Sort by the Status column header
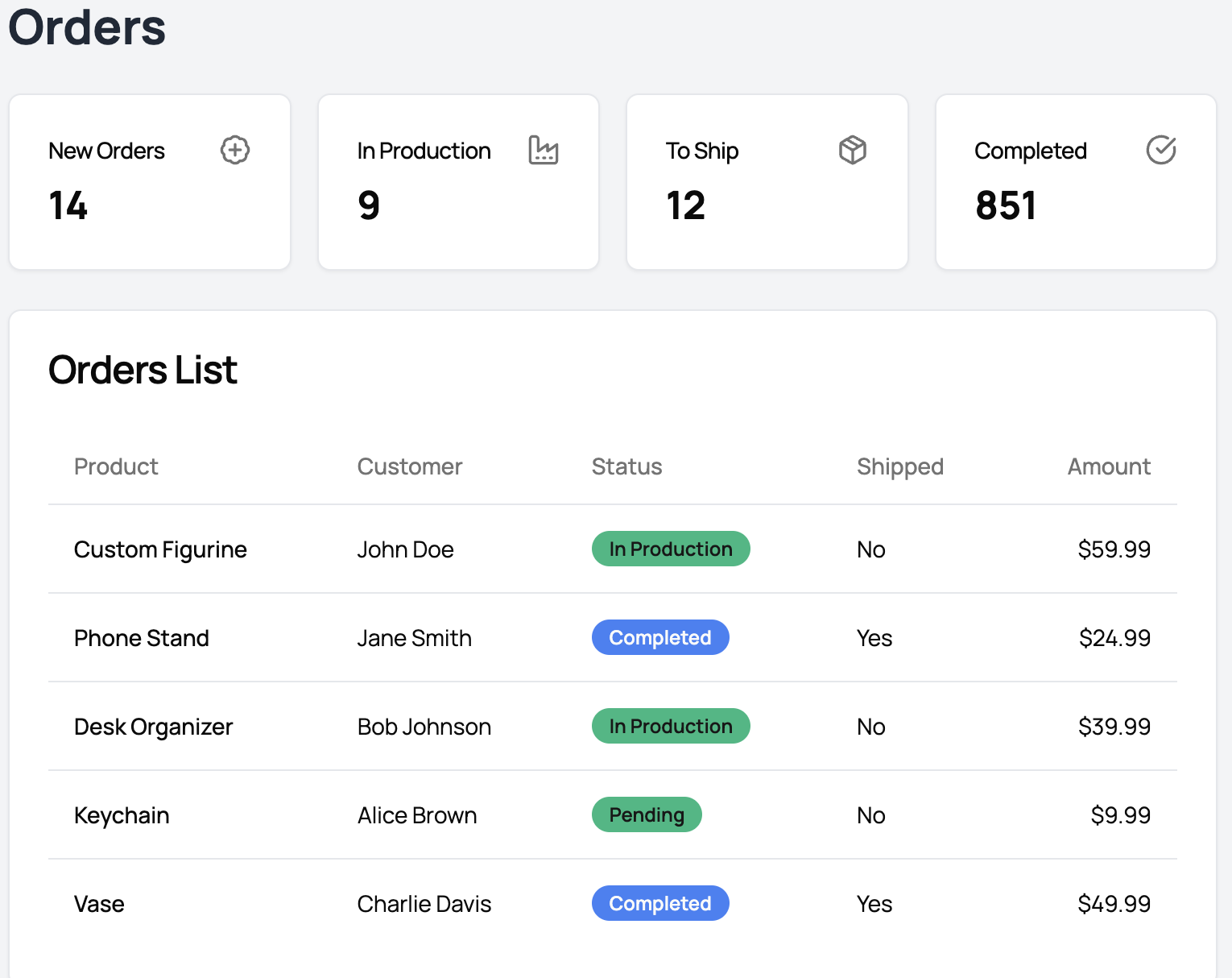This screenshot has height=978, width=1232. click(x=626, y=466)
